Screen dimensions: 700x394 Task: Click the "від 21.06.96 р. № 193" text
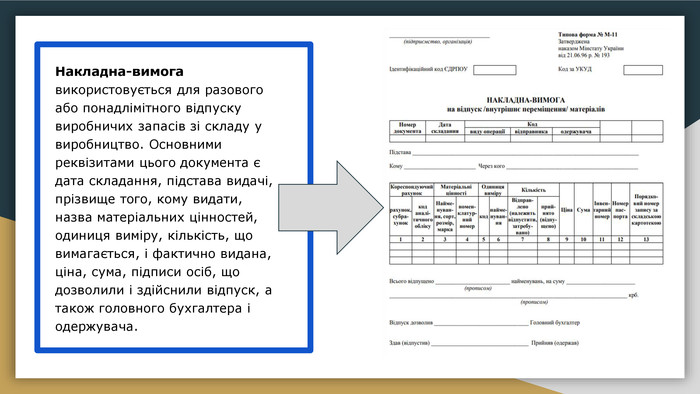(583, 55)
